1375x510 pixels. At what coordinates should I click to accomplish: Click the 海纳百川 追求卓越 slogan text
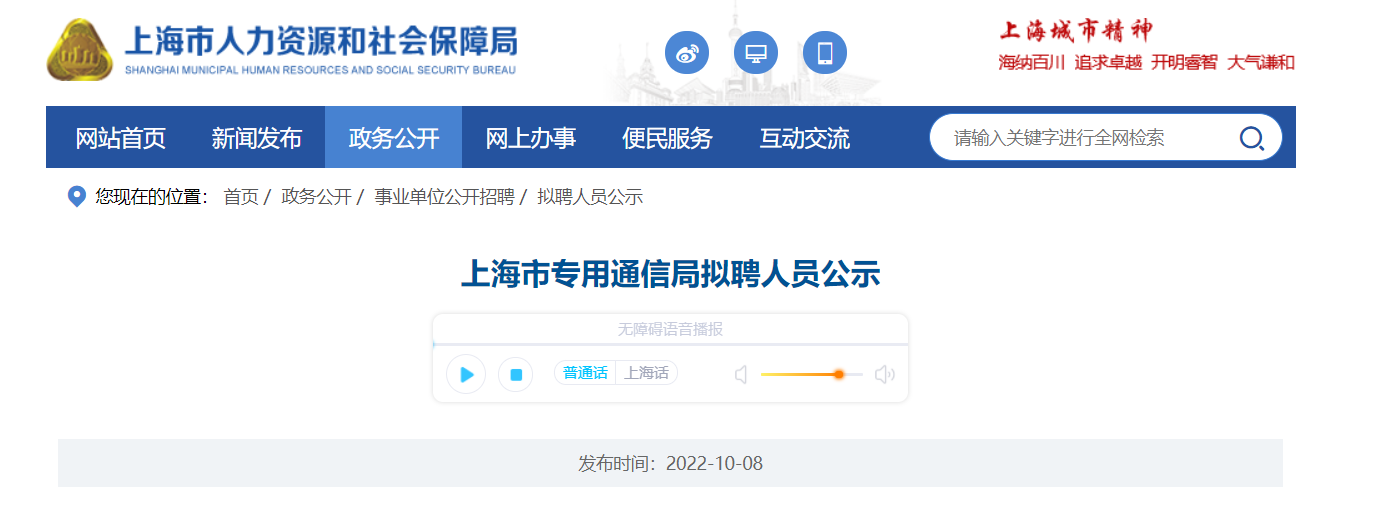pos(1070,62)
